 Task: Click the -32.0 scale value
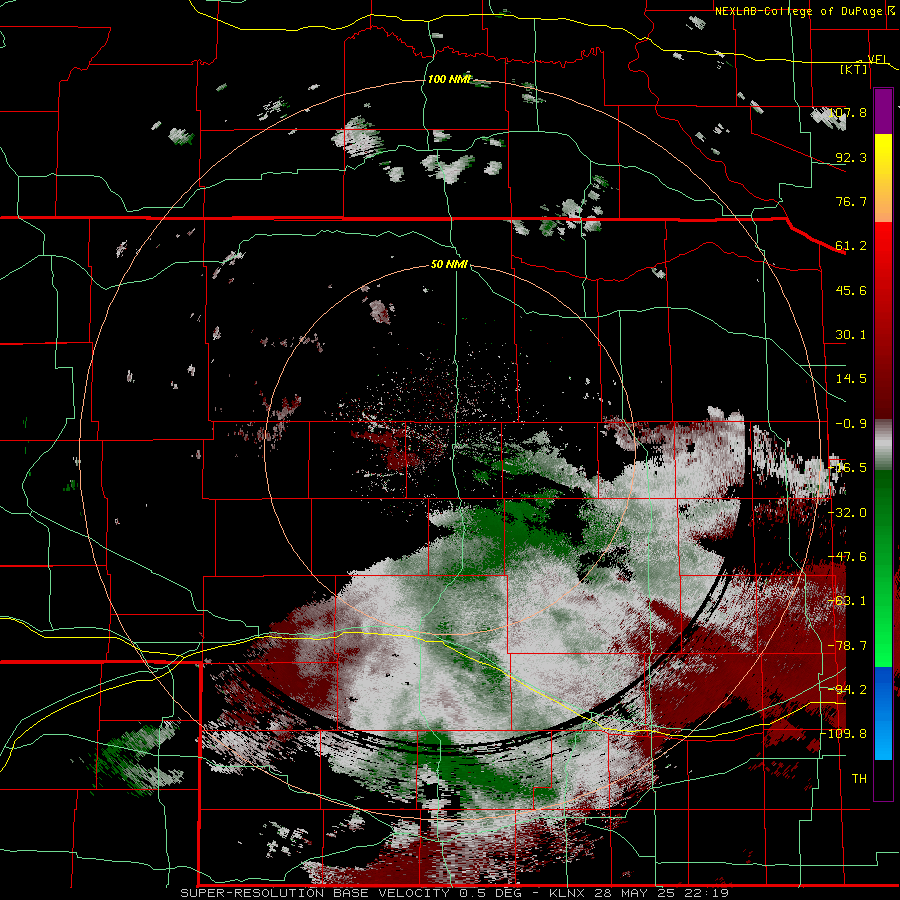[848, 513]
